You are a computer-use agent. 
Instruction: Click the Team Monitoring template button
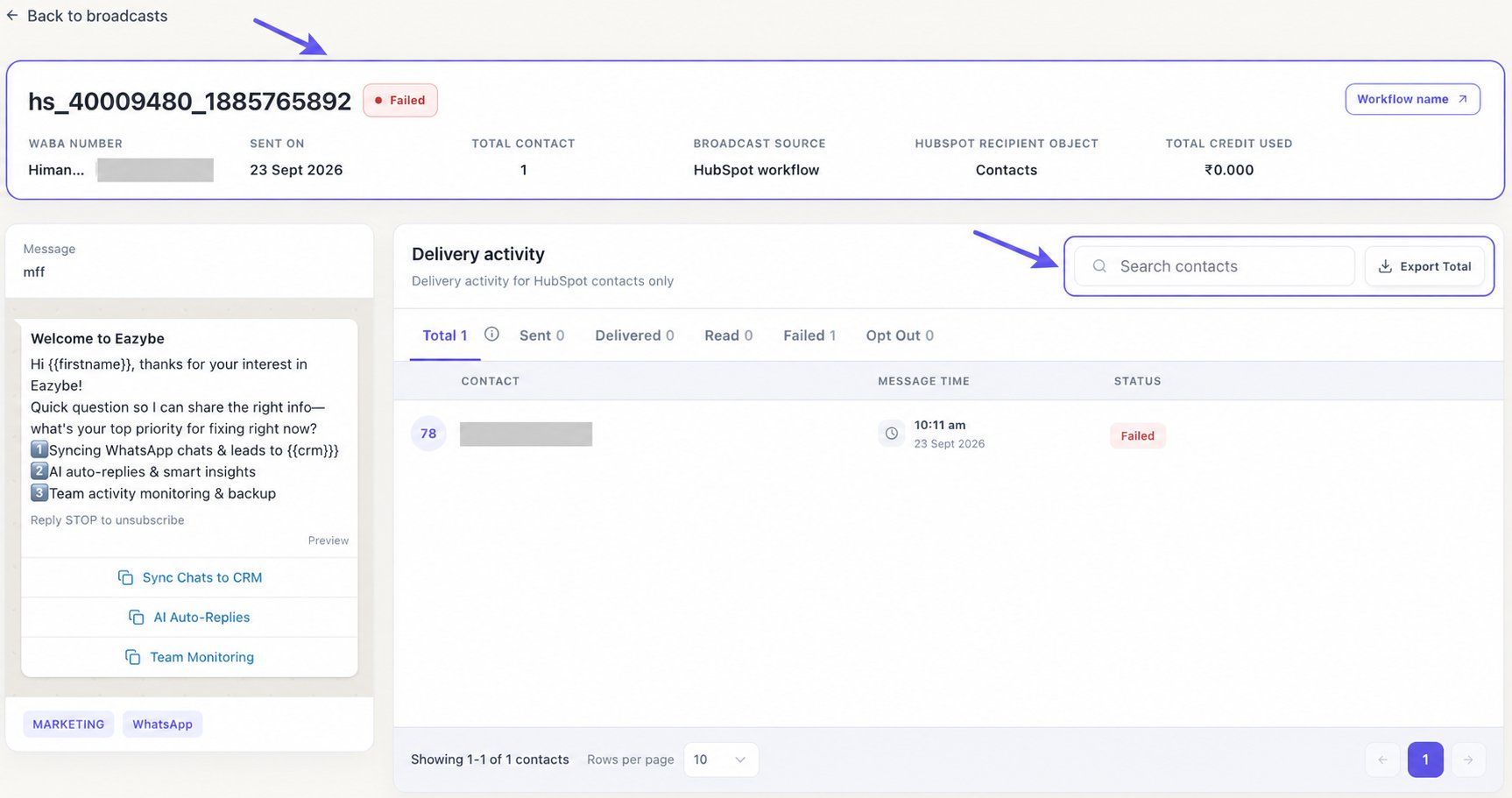189,657
